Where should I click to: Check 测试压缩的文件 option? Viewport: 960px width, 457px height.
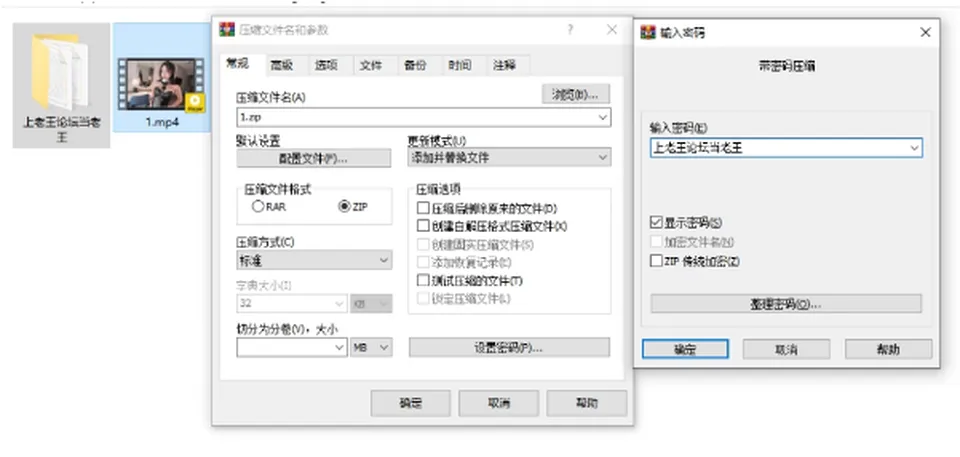(423, 281)
